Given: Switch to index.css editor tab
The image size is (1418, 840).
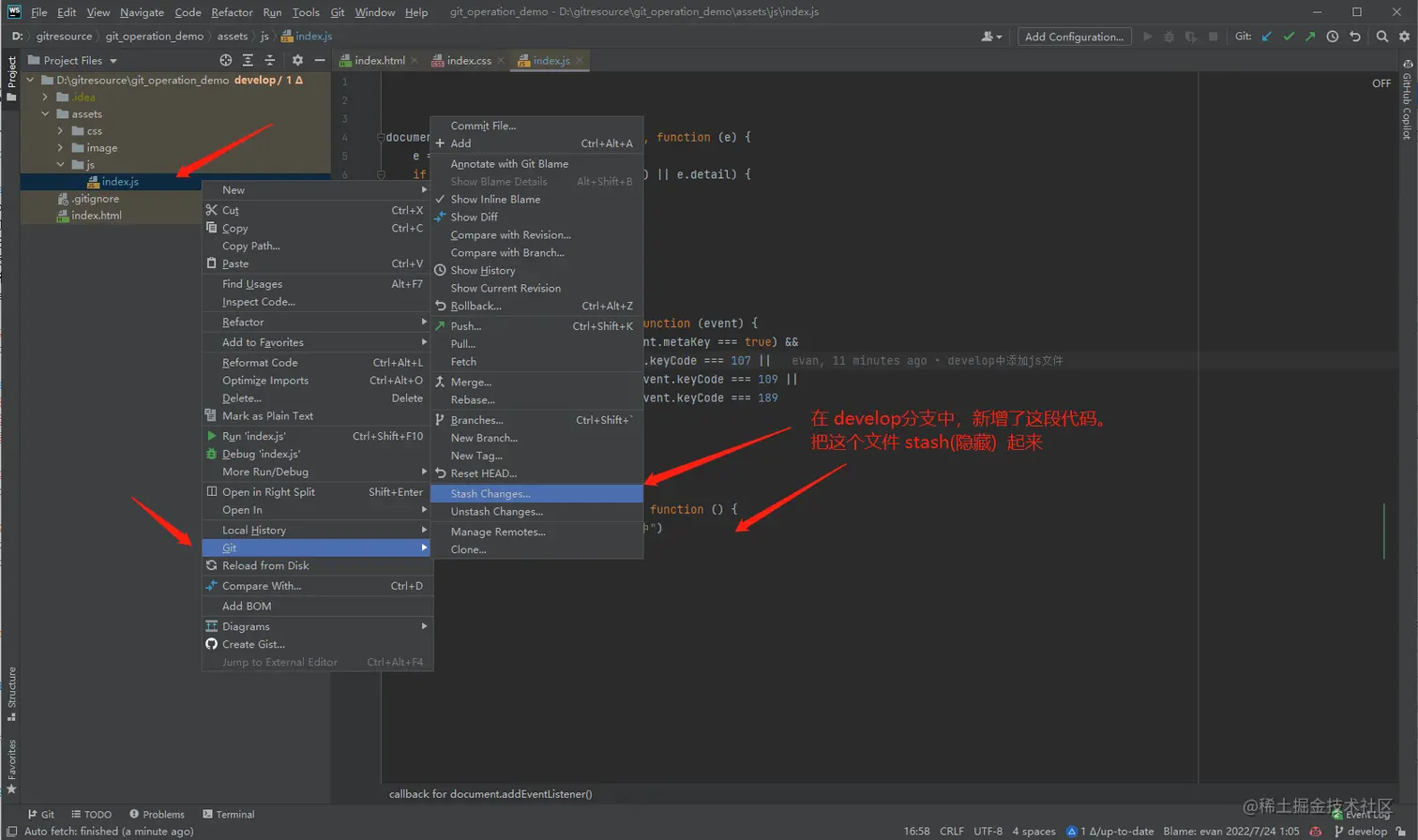Looking at the screenshot, I should tap(469, 60).
